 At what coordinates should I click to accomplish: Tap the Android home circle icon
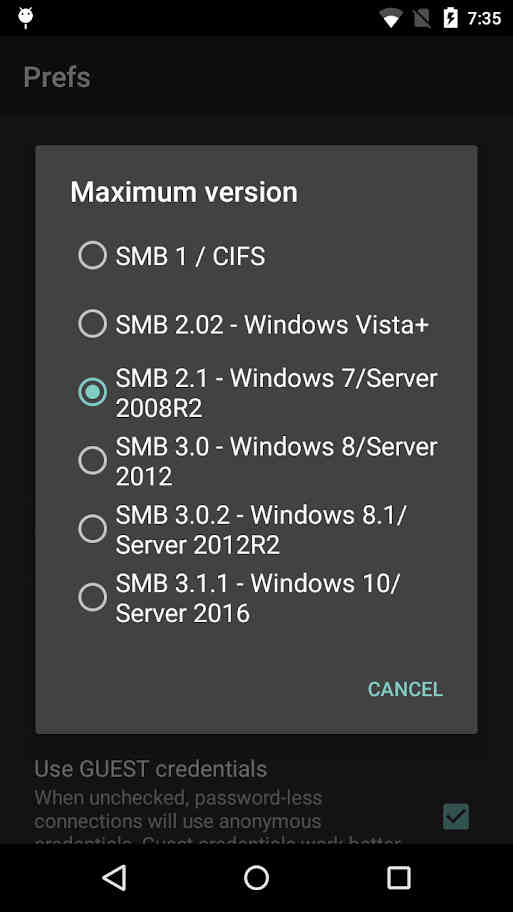pyautogui.click(x=256, y=878)
